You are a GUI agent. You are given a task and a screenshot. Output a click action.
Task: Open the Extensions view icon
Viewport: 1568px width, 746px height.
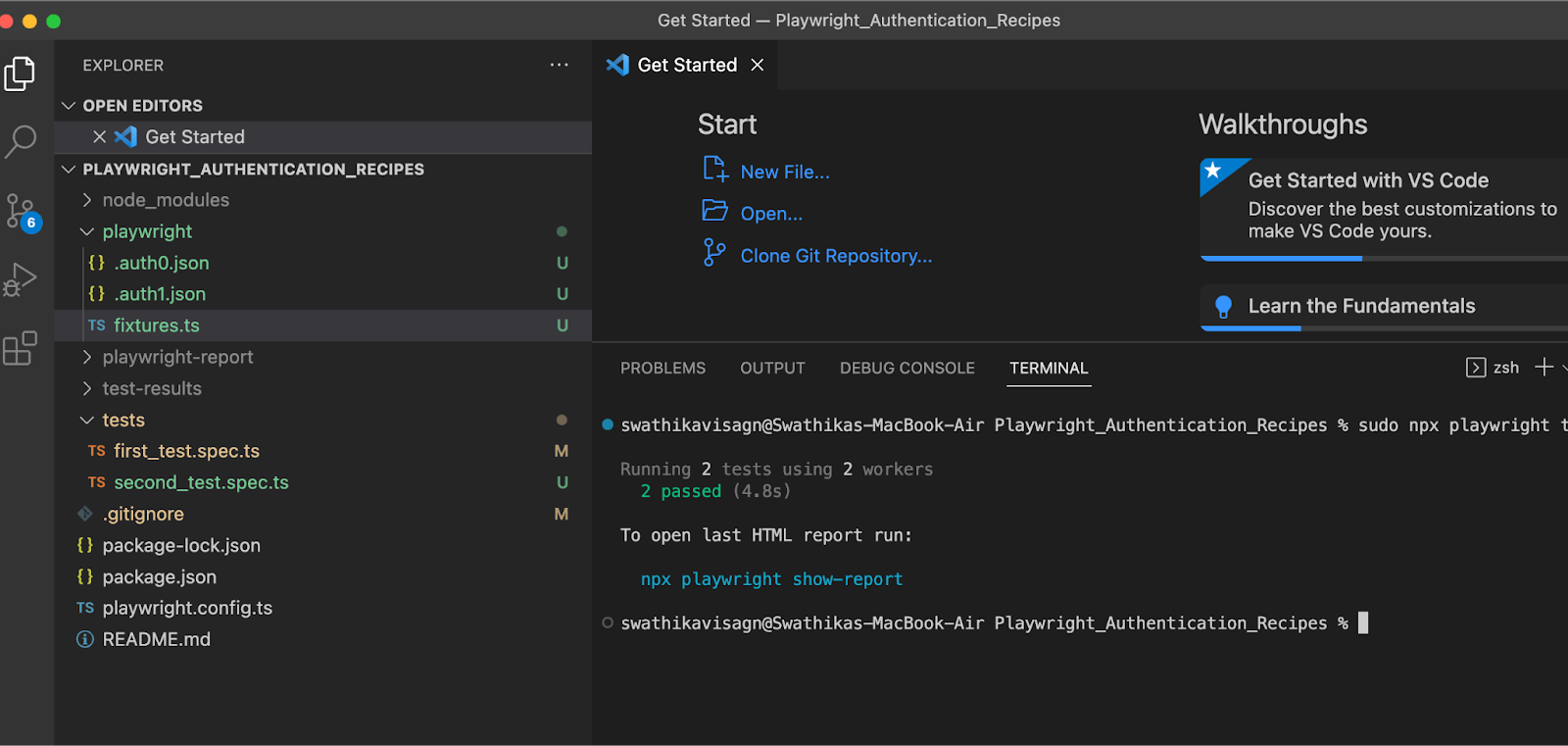click(21, 348)
